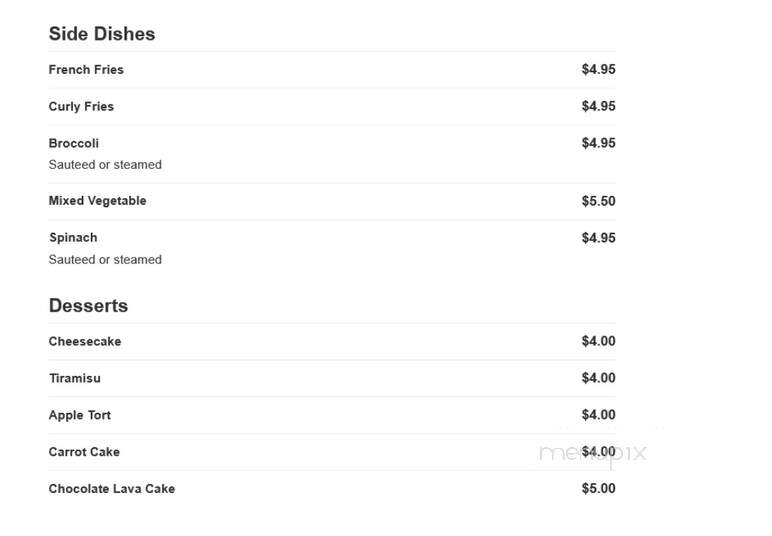This screenshot has height=536, width=772.
Task: Select the Curly Fries item
Action: pos(81,106)
